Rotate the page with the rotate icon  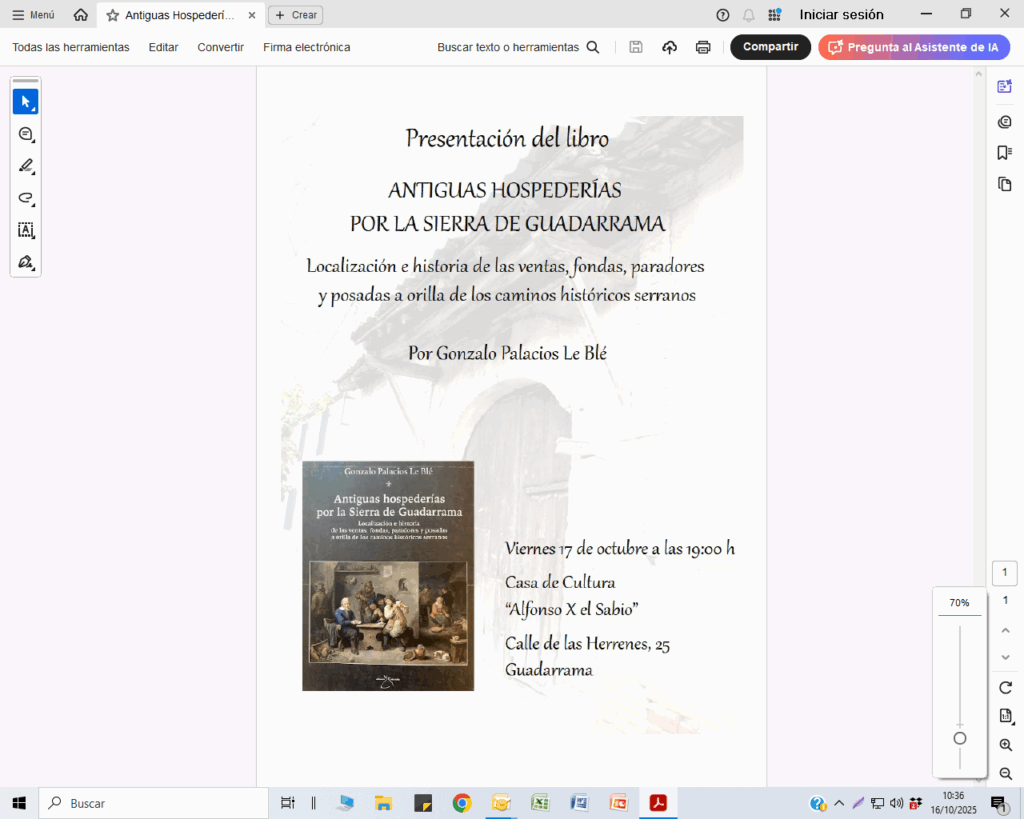[1005, 687]
